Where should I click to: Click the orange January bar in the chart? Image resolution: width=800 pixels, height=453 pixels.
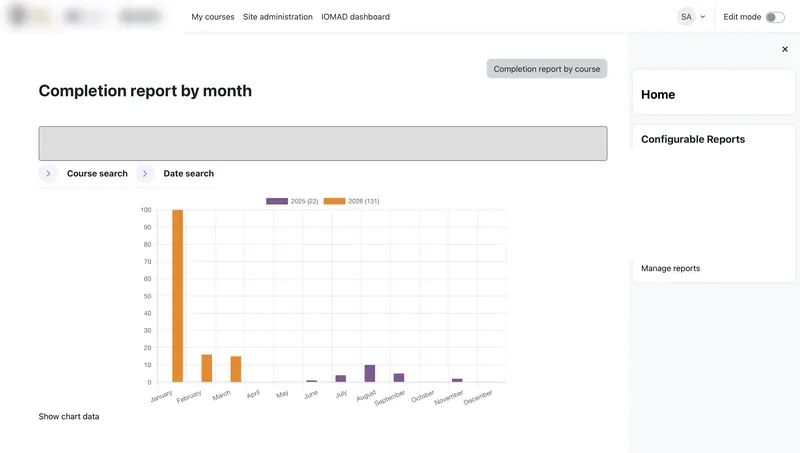click(x=178, y=296)
